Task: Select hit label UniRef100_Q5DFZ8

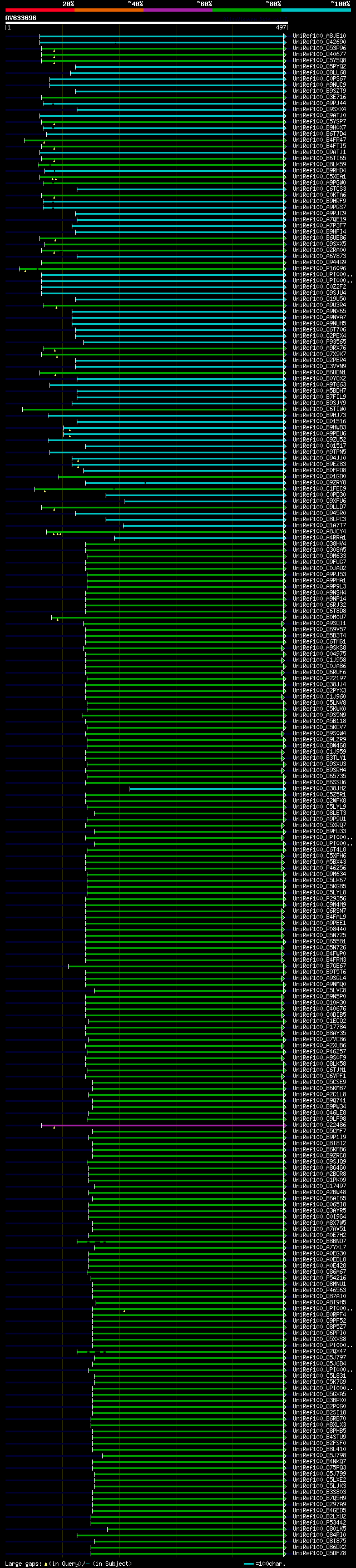Action: [319, 1553]
